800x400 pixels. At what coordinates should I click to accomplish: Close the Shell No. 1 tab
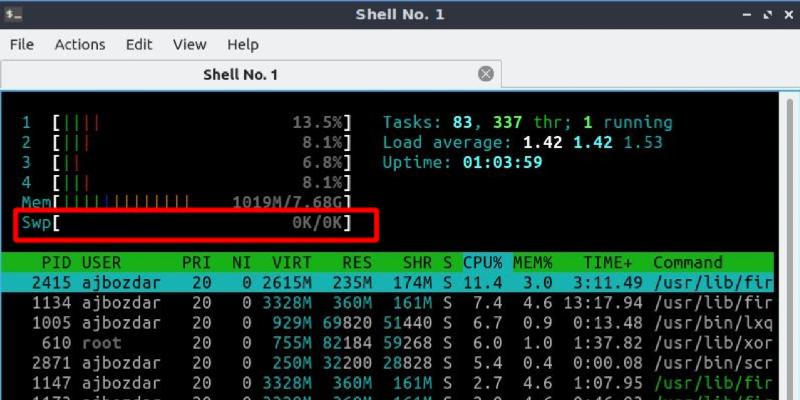pyautogui.click(x=486, y=74)
